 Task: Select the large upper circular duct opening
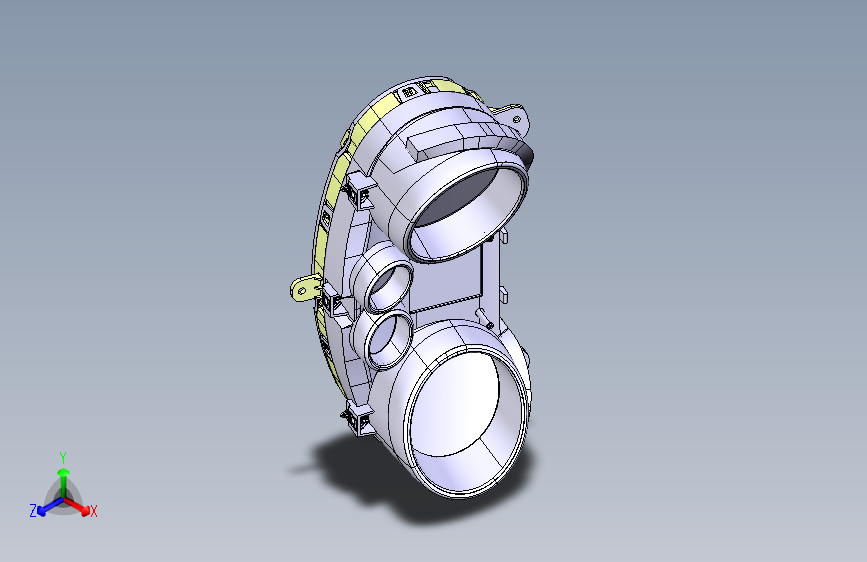[x=468, y=214]
